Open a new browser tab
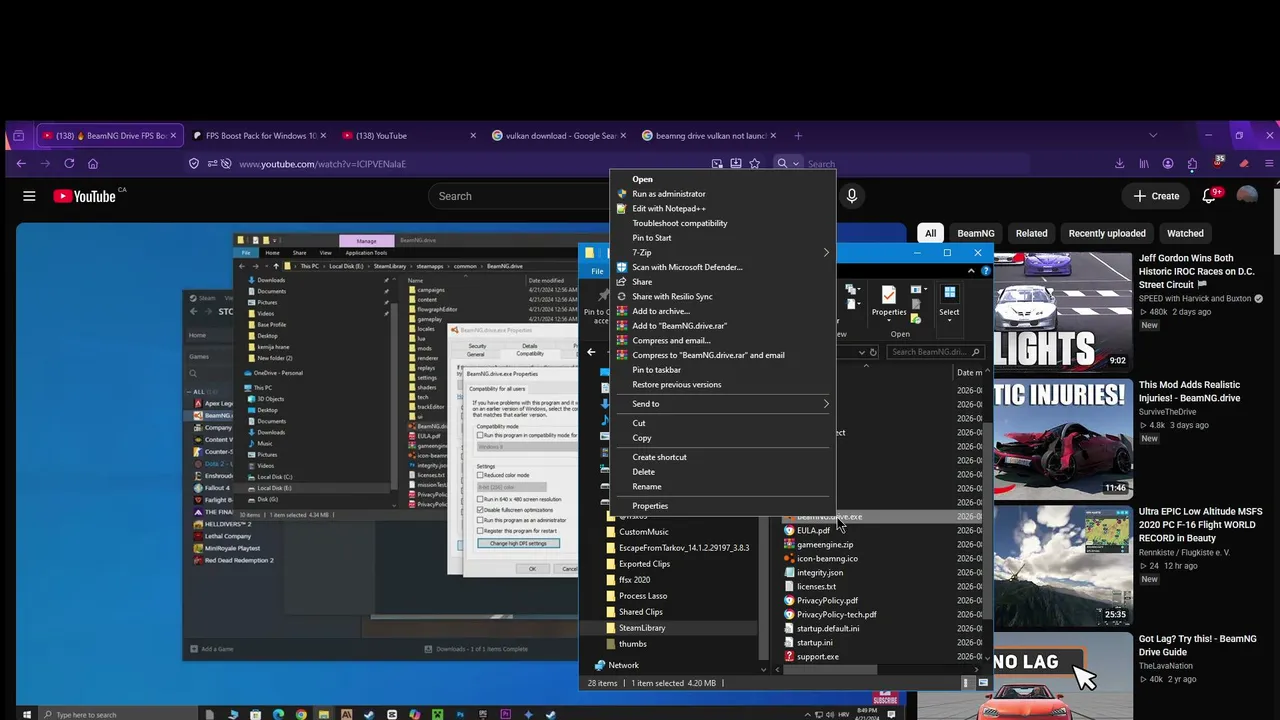This screenshot has height=720, width=1280. (x=798, y=136)
